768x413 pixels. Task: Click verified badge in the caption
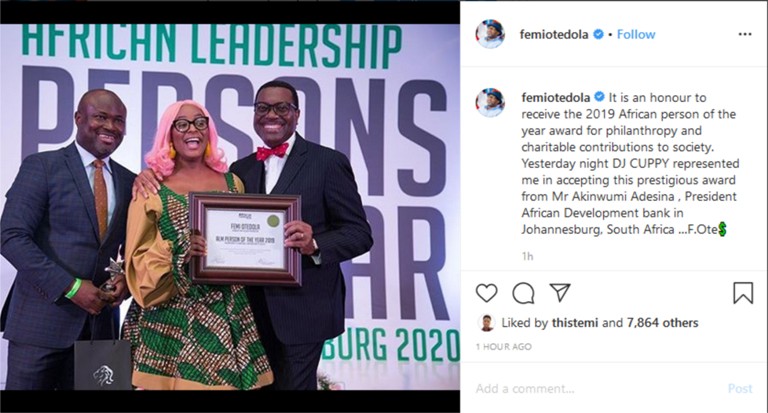[x=600, y=97]
